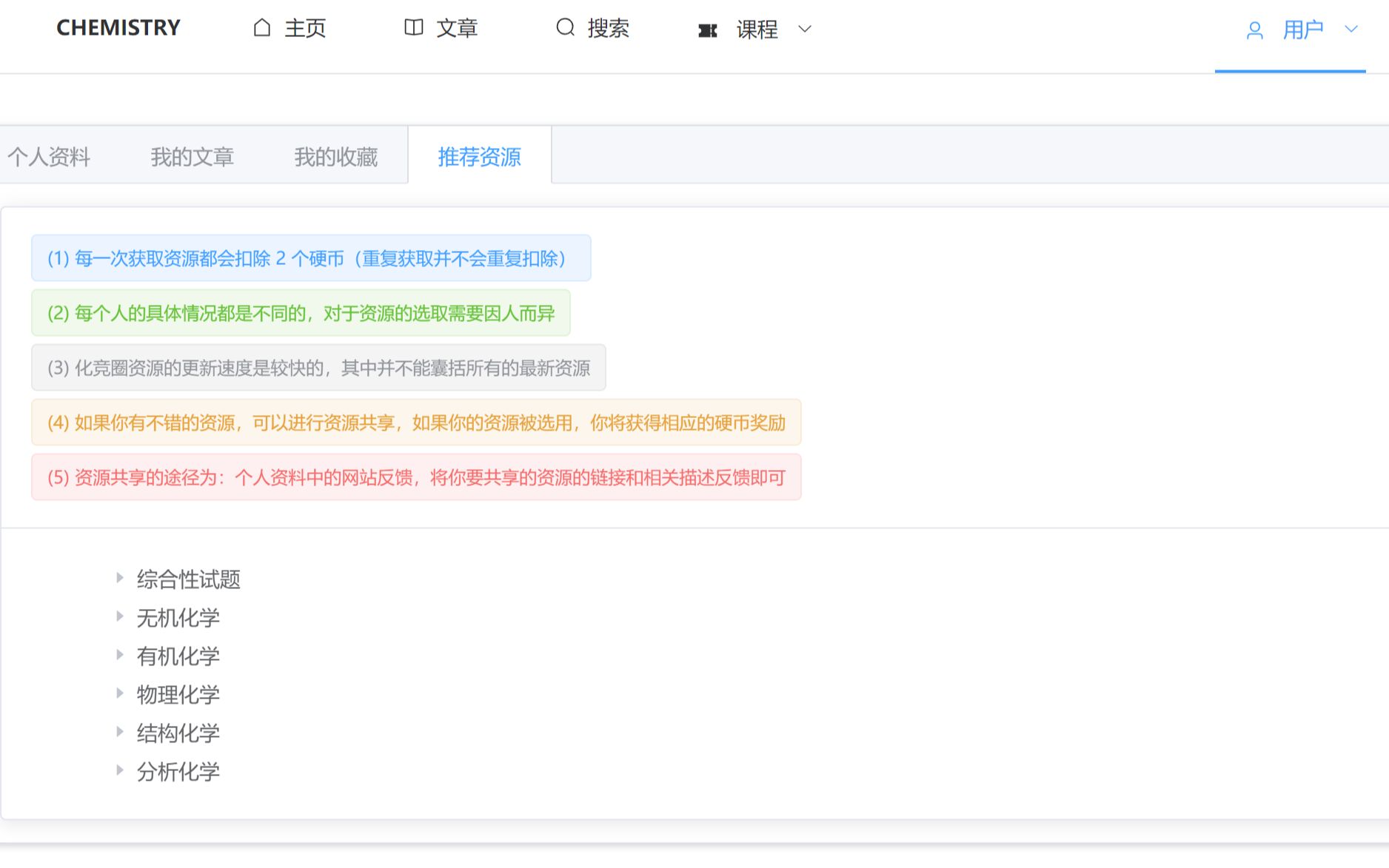Expand the 综合性试题 tree node arrow
The width and height of the screenshot is (1389, 868).
pos(119,578)
